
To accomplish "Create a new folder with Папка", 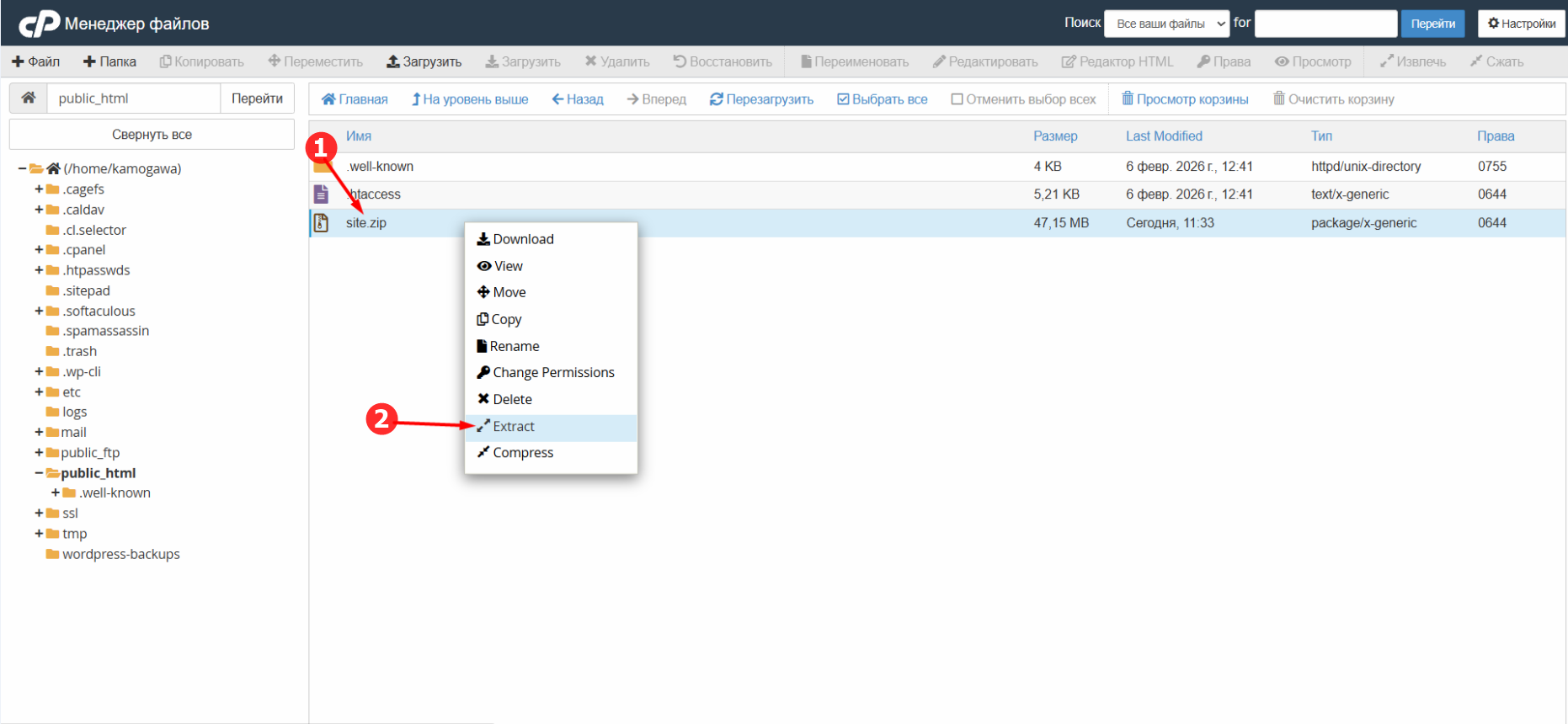I will tap(109, 61).
